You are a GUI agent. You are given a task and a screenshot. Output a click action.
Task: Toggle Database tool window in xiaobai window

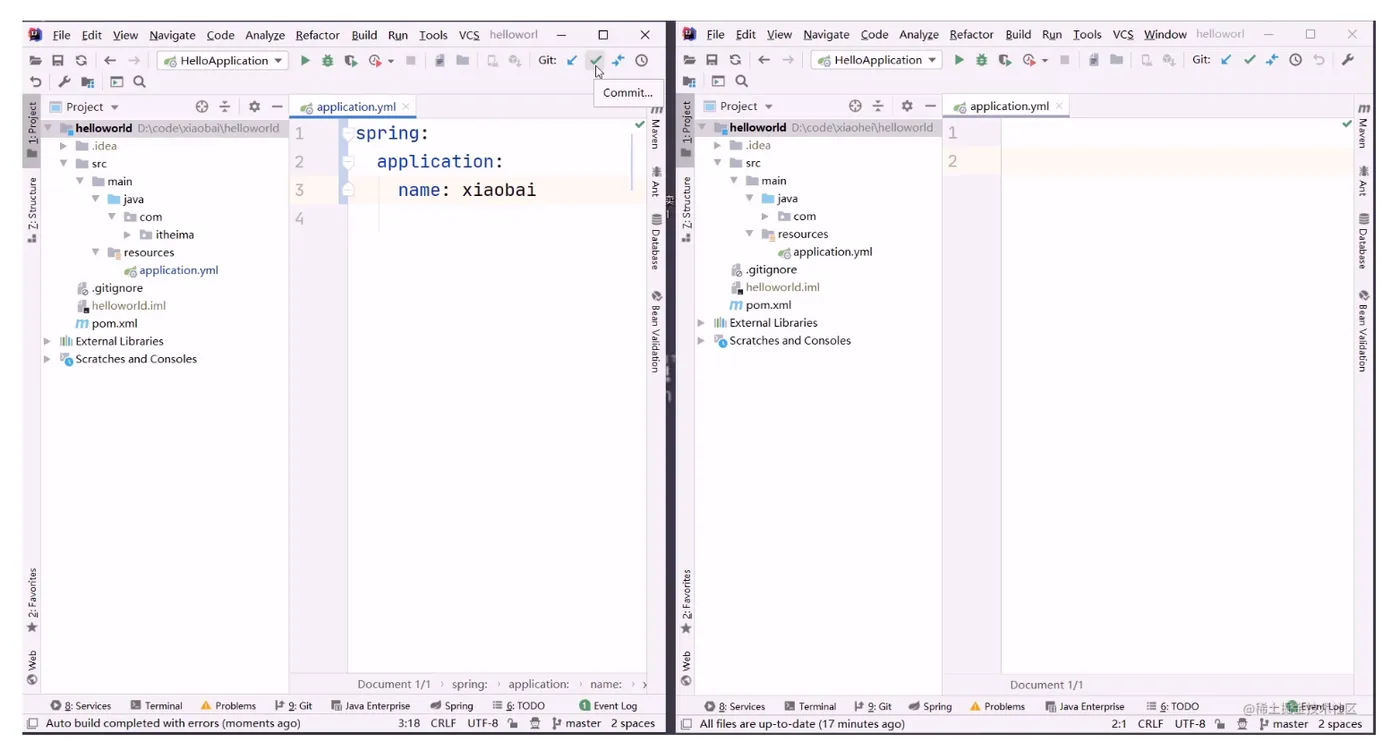coord(656,241)
